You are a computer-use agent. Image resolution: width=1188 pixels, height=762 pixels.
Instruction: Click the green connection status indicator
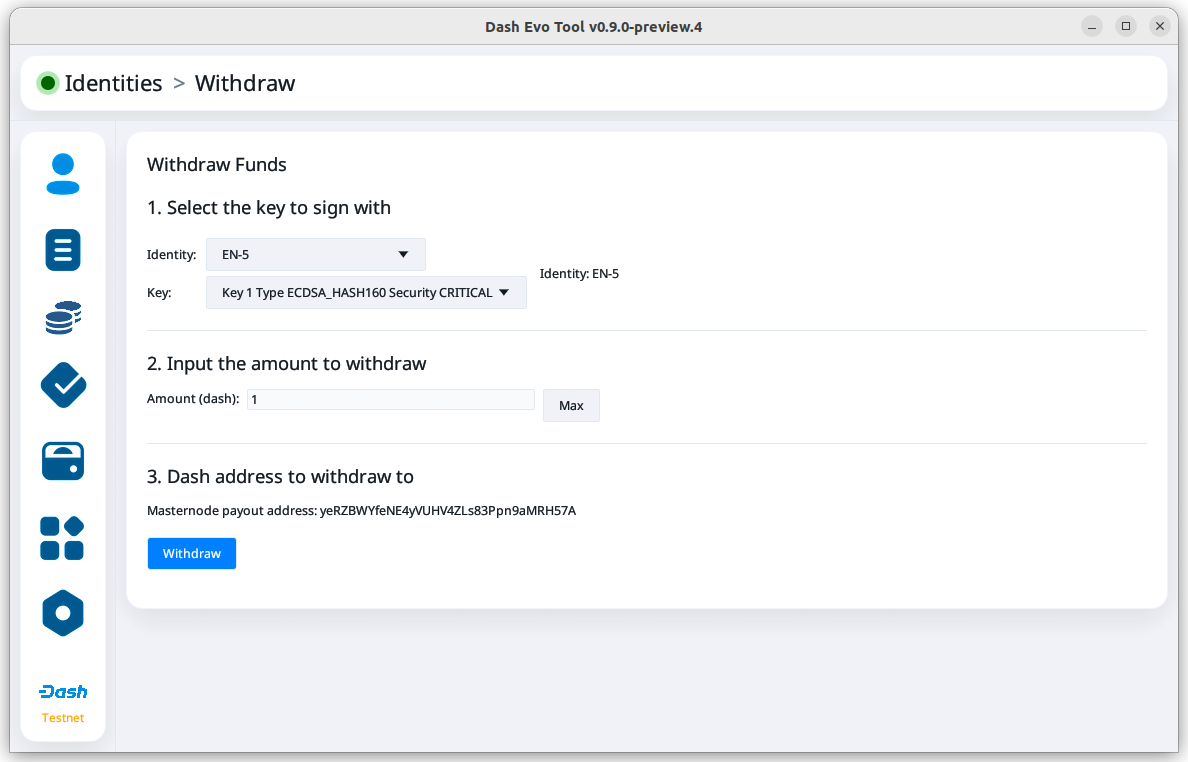[48, 83]
